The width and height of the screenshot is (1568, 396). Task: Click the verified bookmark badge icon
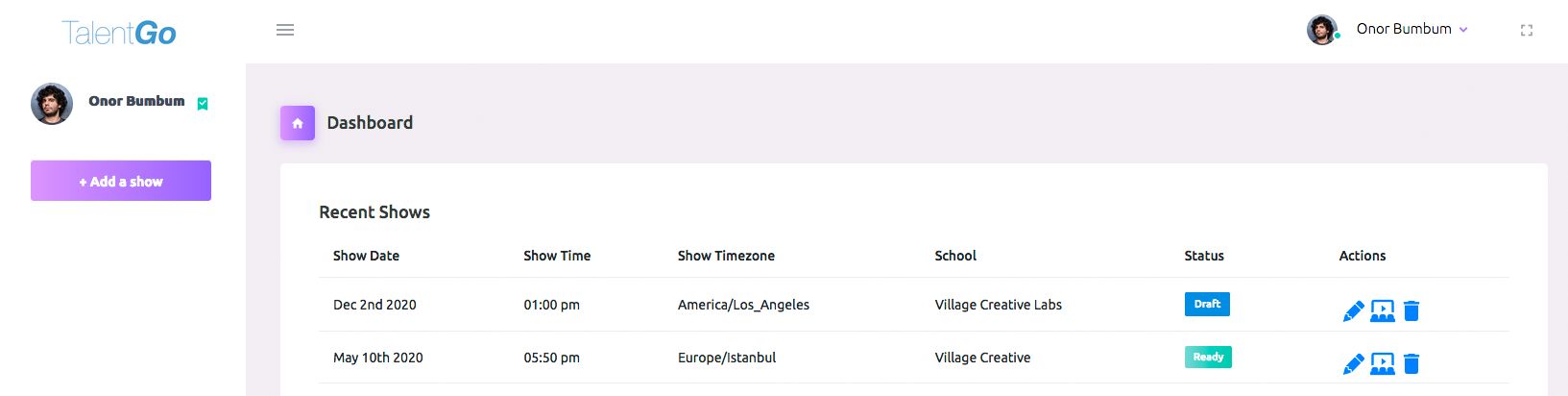tap(203, 104)
